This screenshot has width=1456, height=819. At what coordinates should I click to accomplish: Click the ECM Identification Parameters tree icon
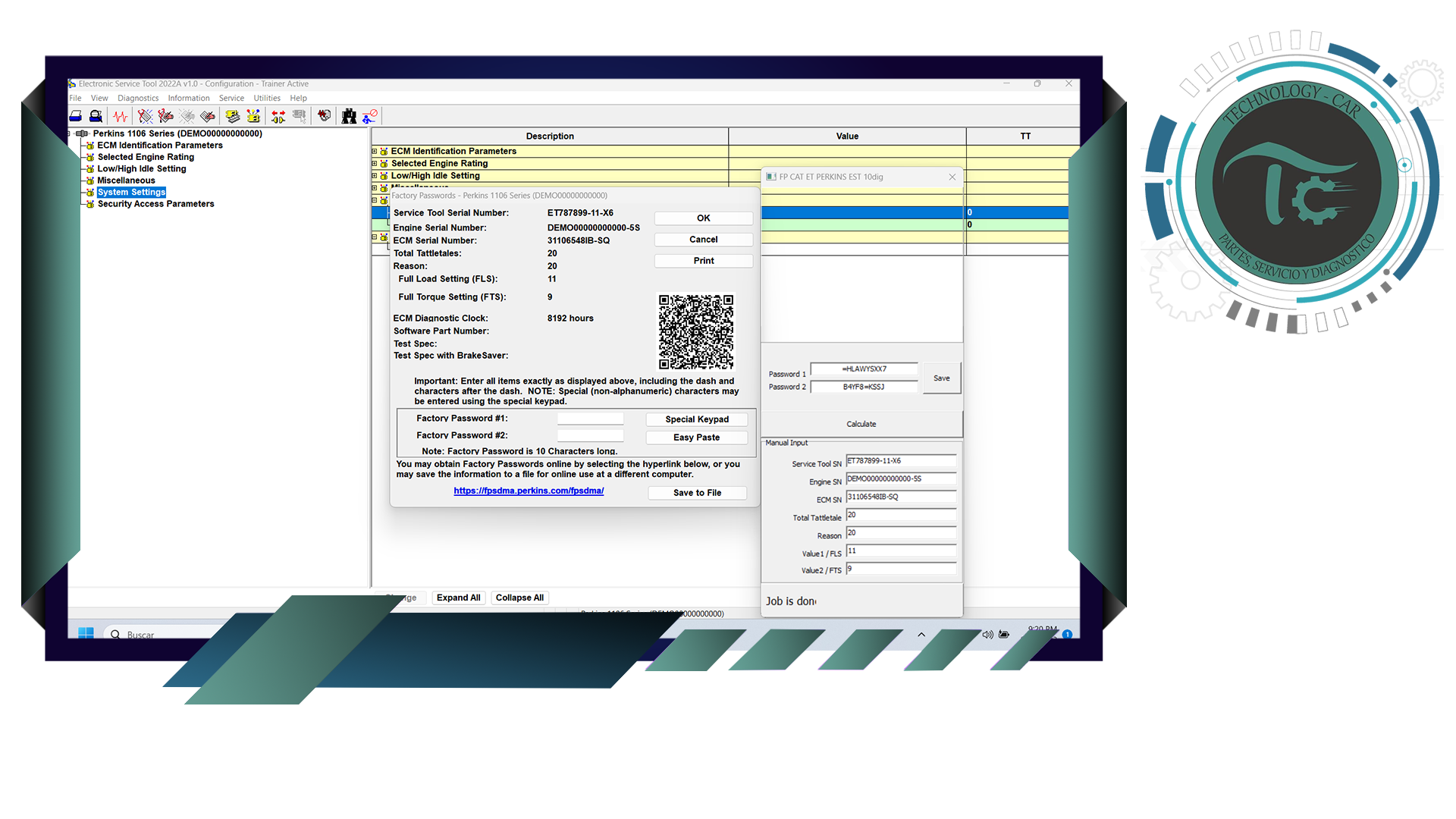click(x=90, y=146)
